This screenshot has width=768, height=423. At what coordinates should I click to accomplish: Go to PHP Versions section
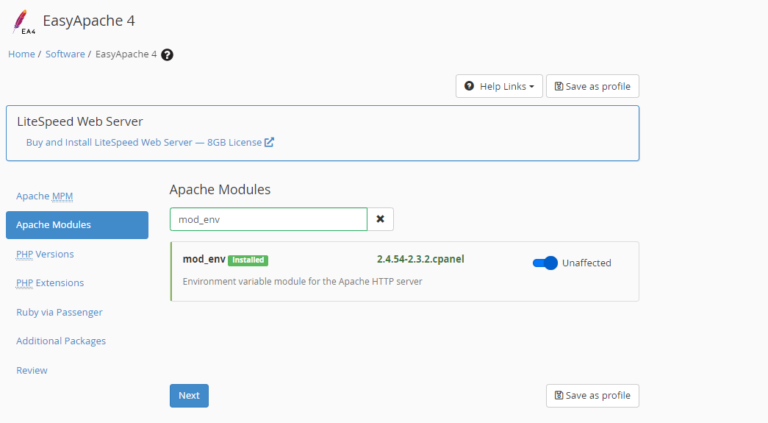click(45, 254)
